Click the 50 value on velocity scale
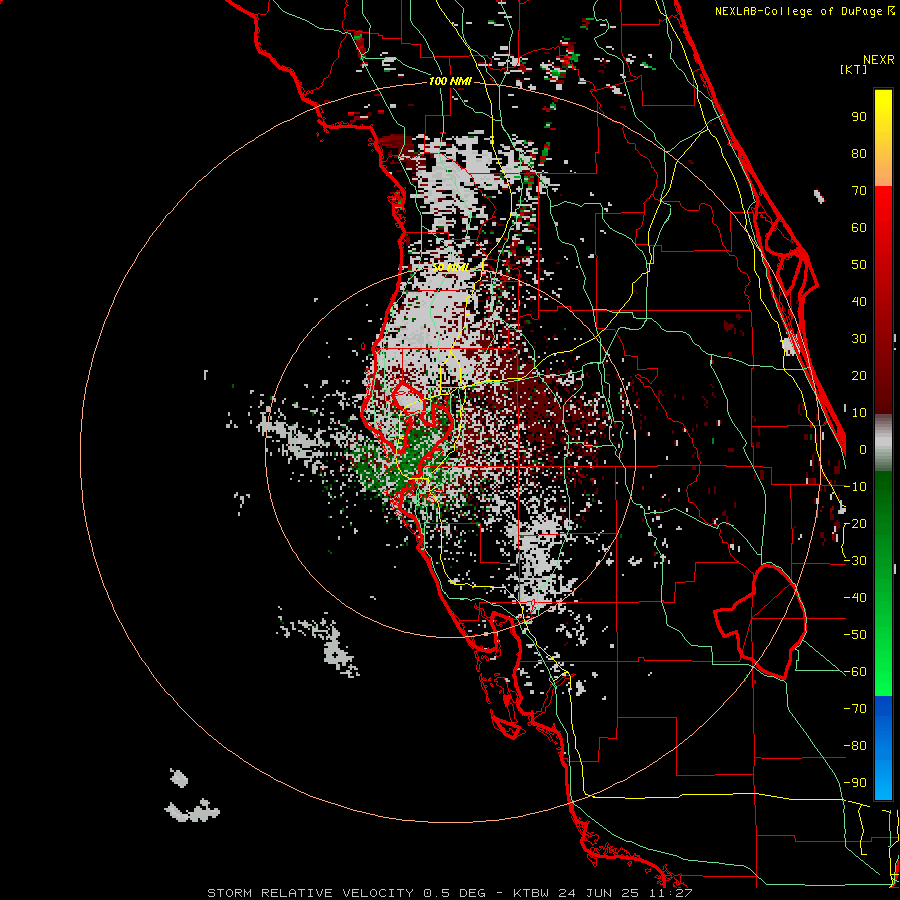 (859, 265)
